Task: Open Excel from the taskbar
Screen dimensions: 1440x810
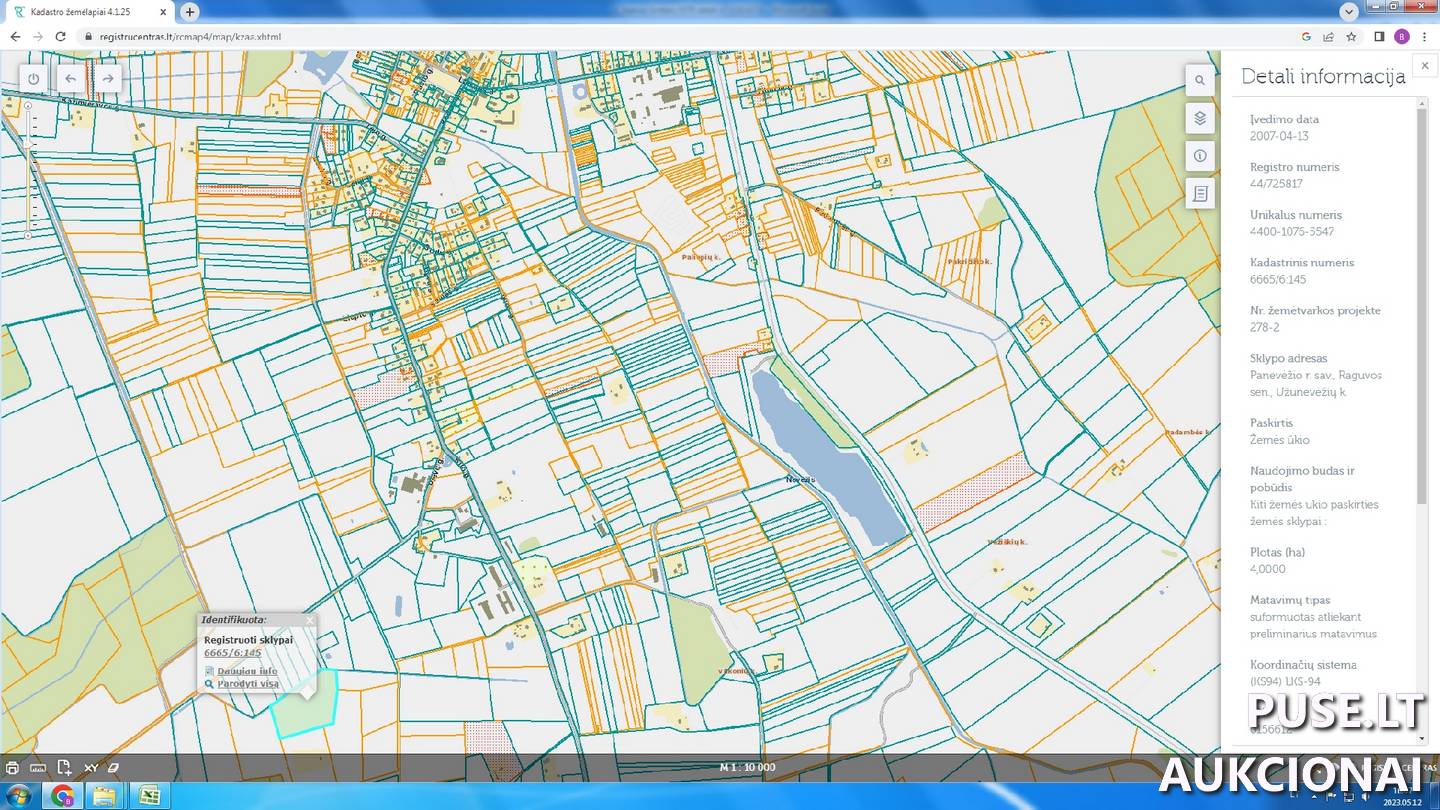Action: (148, 796)
